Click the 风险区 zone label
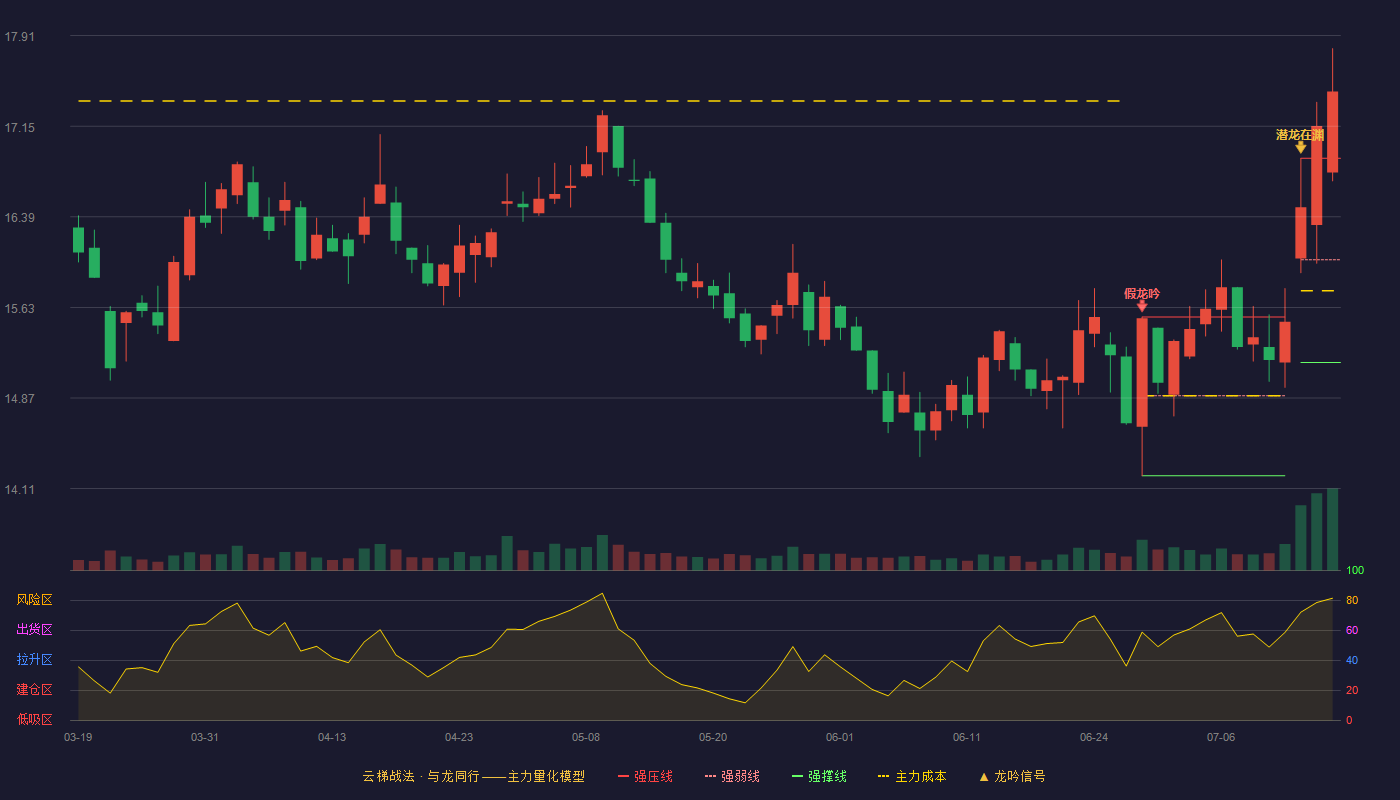This screenshot has height=800, width=1400. [34, 600]
